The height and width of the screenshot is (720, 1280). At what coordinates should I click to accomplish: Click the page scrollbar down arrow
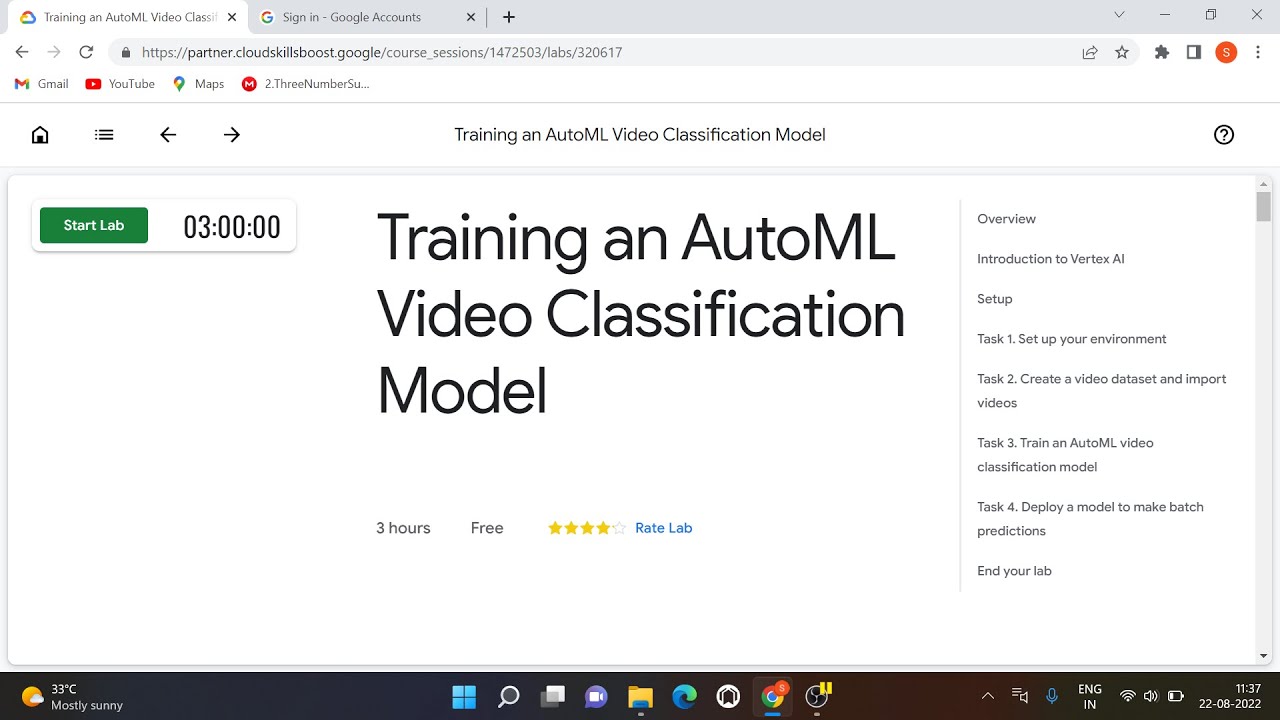pos(1264,656)
